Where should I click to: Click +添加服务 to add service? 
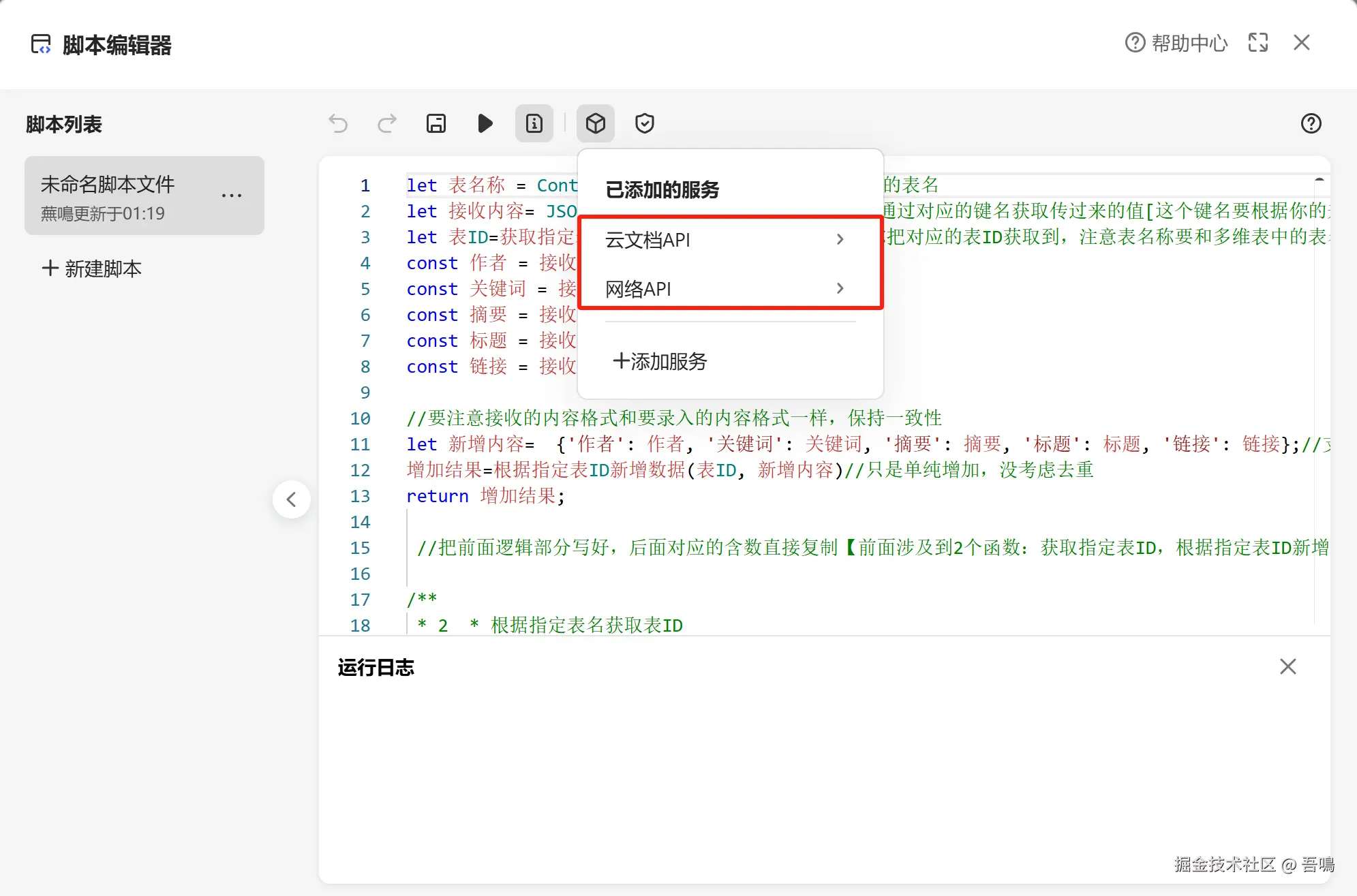point(660,361)
